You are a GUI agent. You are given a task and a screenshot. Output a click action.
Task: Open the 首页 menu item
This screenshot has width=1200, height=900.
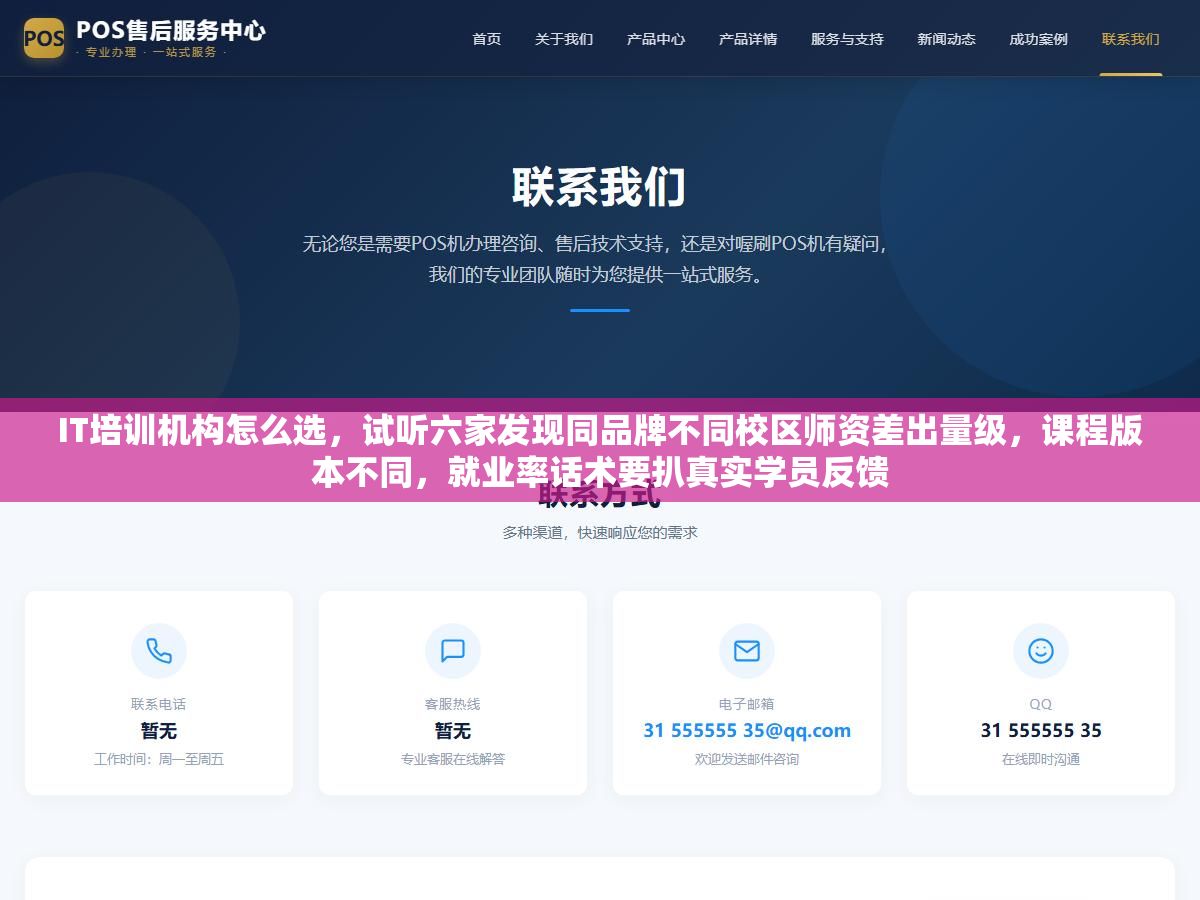[487, 39]
